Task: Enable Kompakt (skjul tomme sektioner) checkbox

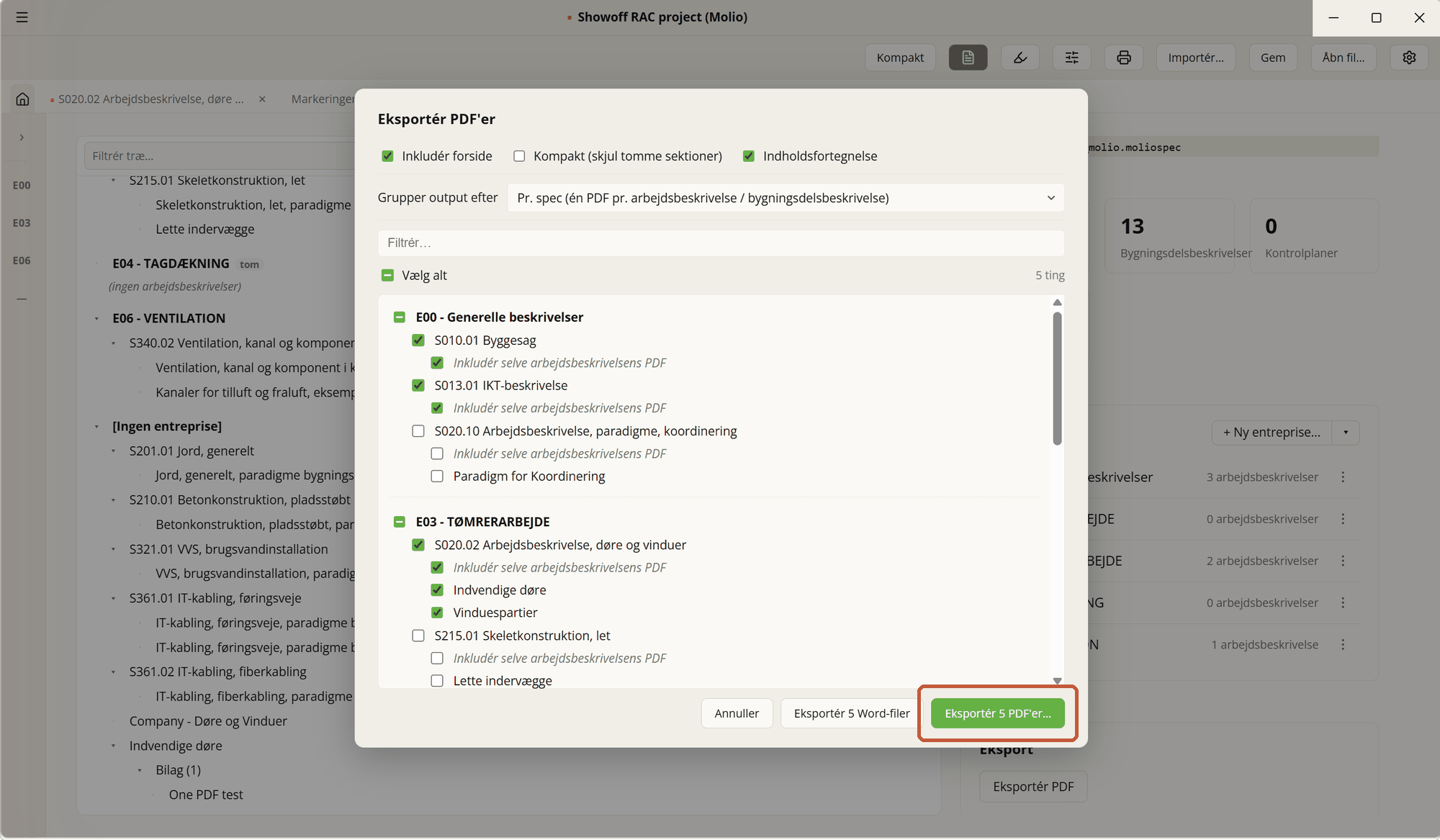Action: click(x=519, y=156)
